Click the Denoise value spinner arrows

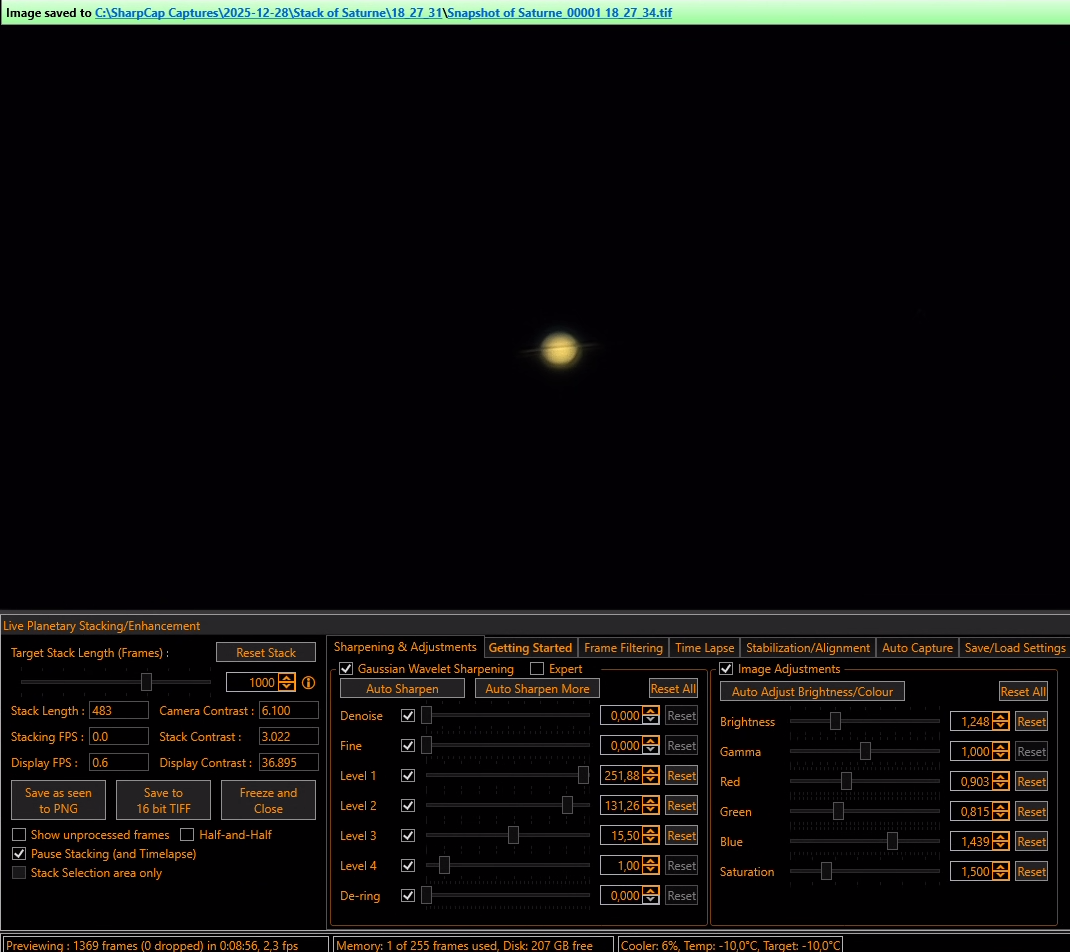pyautogui.click(x=651, y=716)
